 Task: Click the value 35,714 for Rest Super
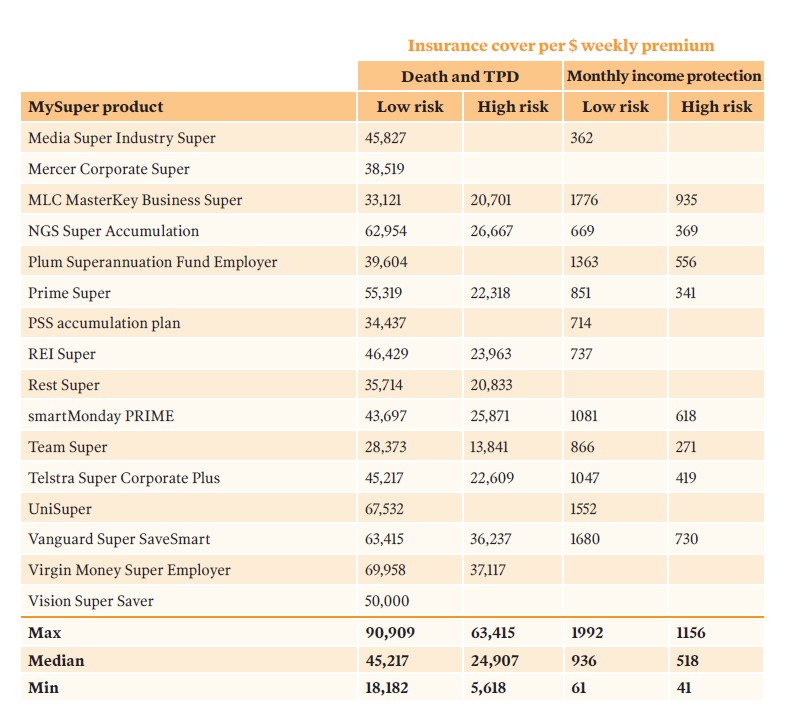384,386
